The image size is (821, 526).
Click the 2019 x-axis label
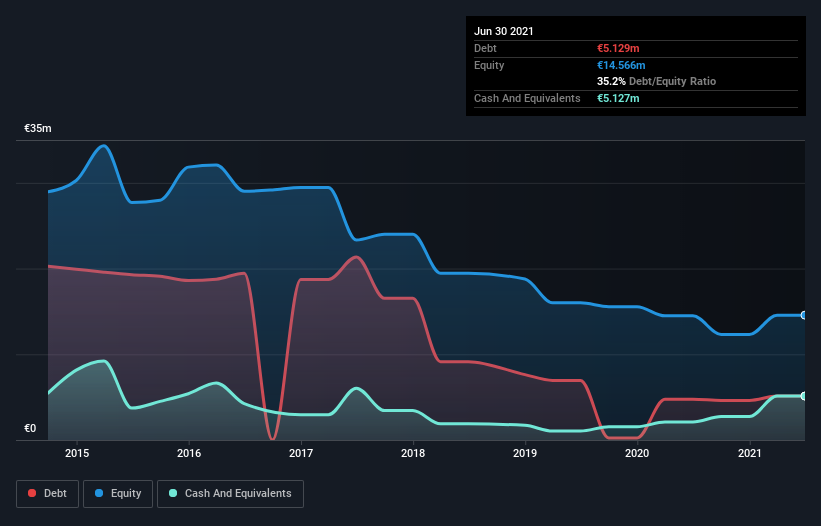[x=525, y=453]
